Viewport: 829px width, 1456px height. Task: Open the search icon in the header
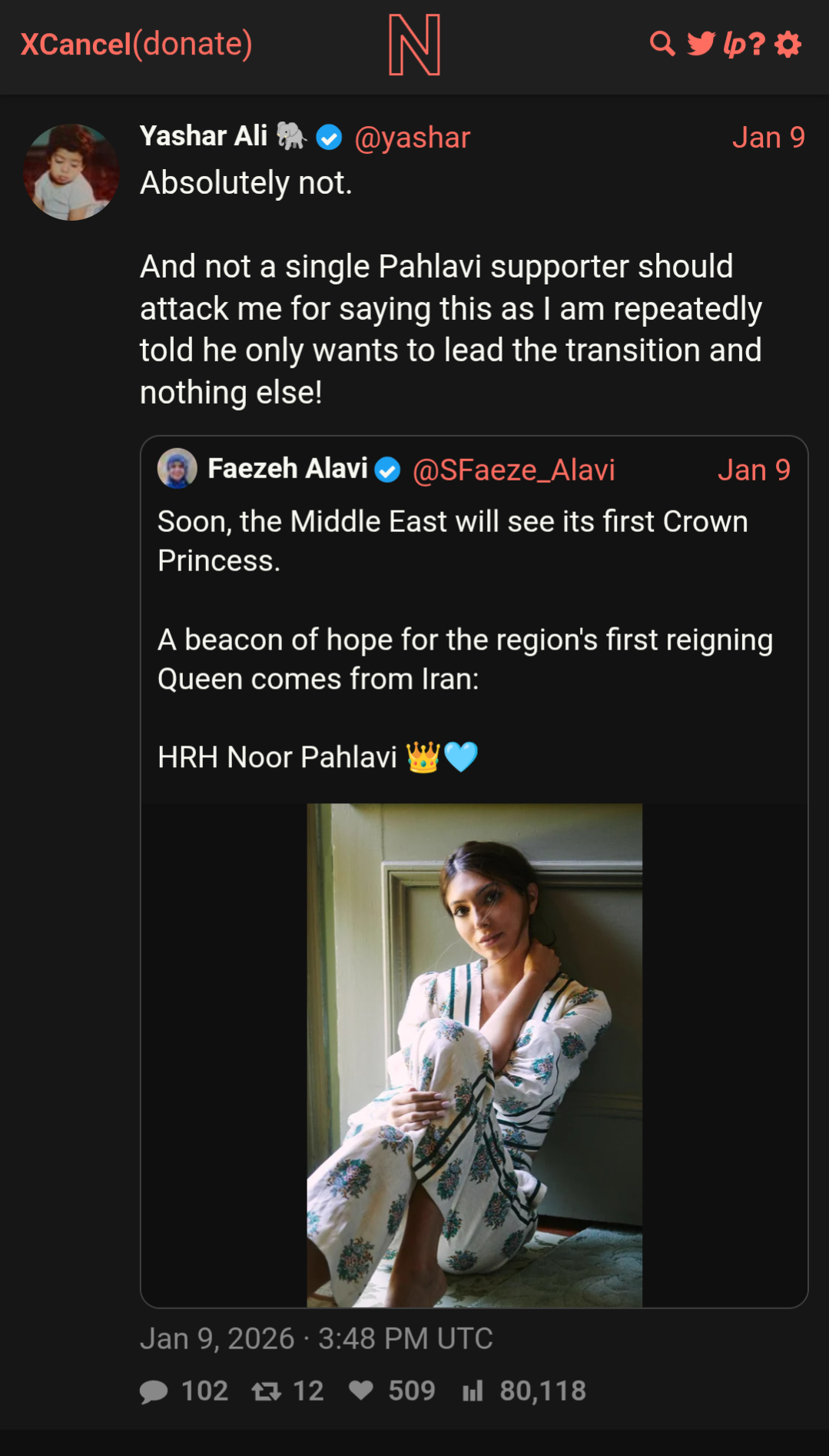tap(662, 44)
